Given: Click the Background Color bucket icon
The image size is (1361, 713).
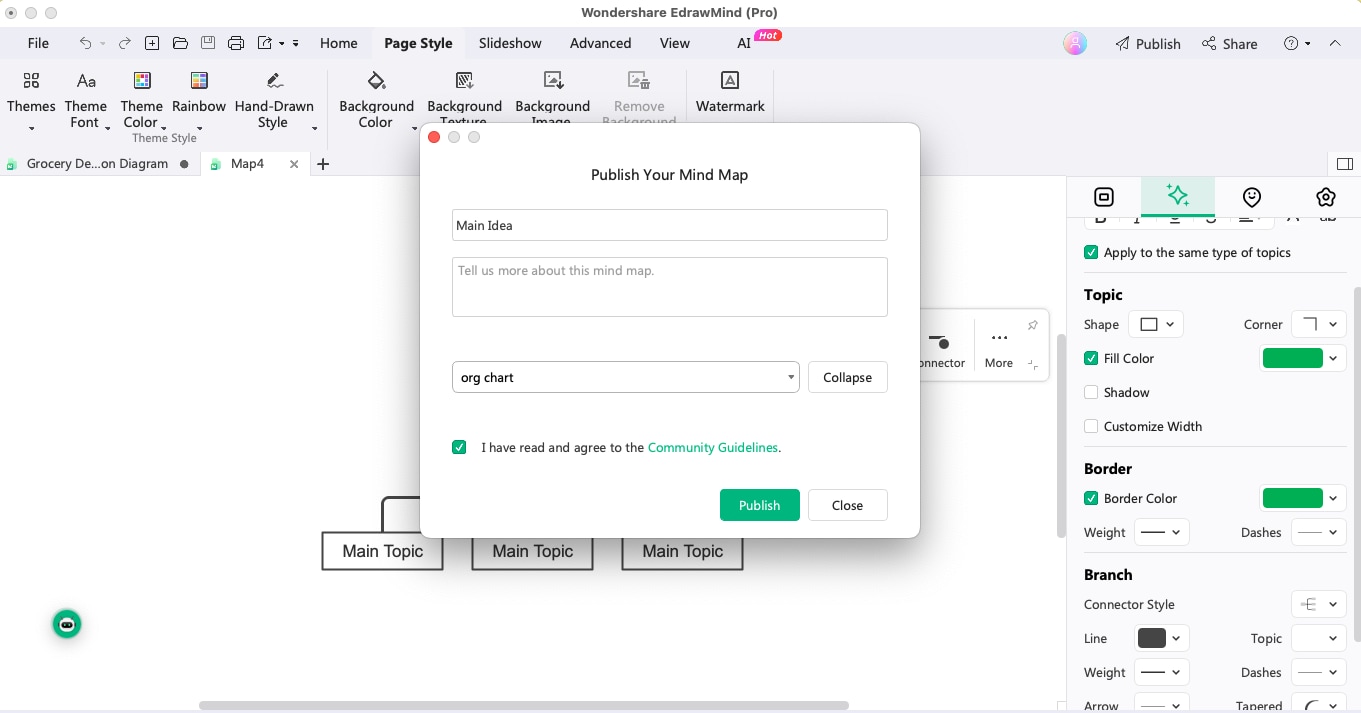Looking at the screenshot, I should [376, 81].
